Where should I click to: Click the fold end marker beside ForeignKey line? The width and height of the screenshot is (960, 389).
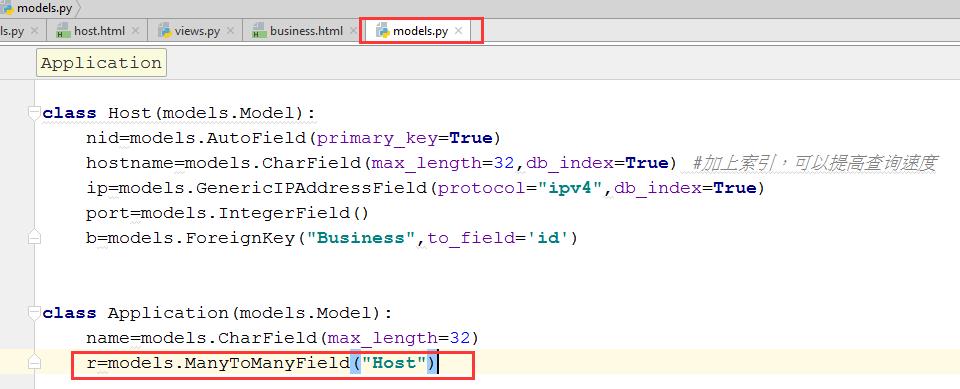click(34, 238)
